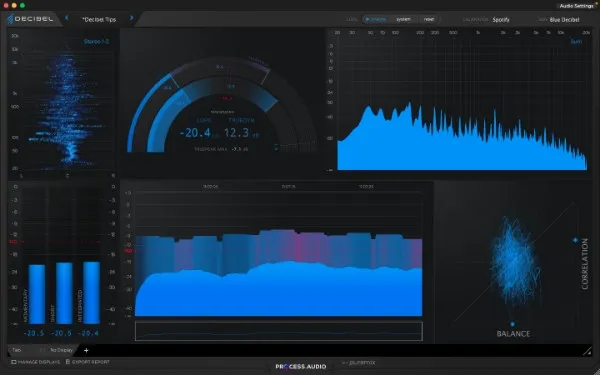Switch to the No Display tab
Viewport: 600px width, 375px height.
61,350
